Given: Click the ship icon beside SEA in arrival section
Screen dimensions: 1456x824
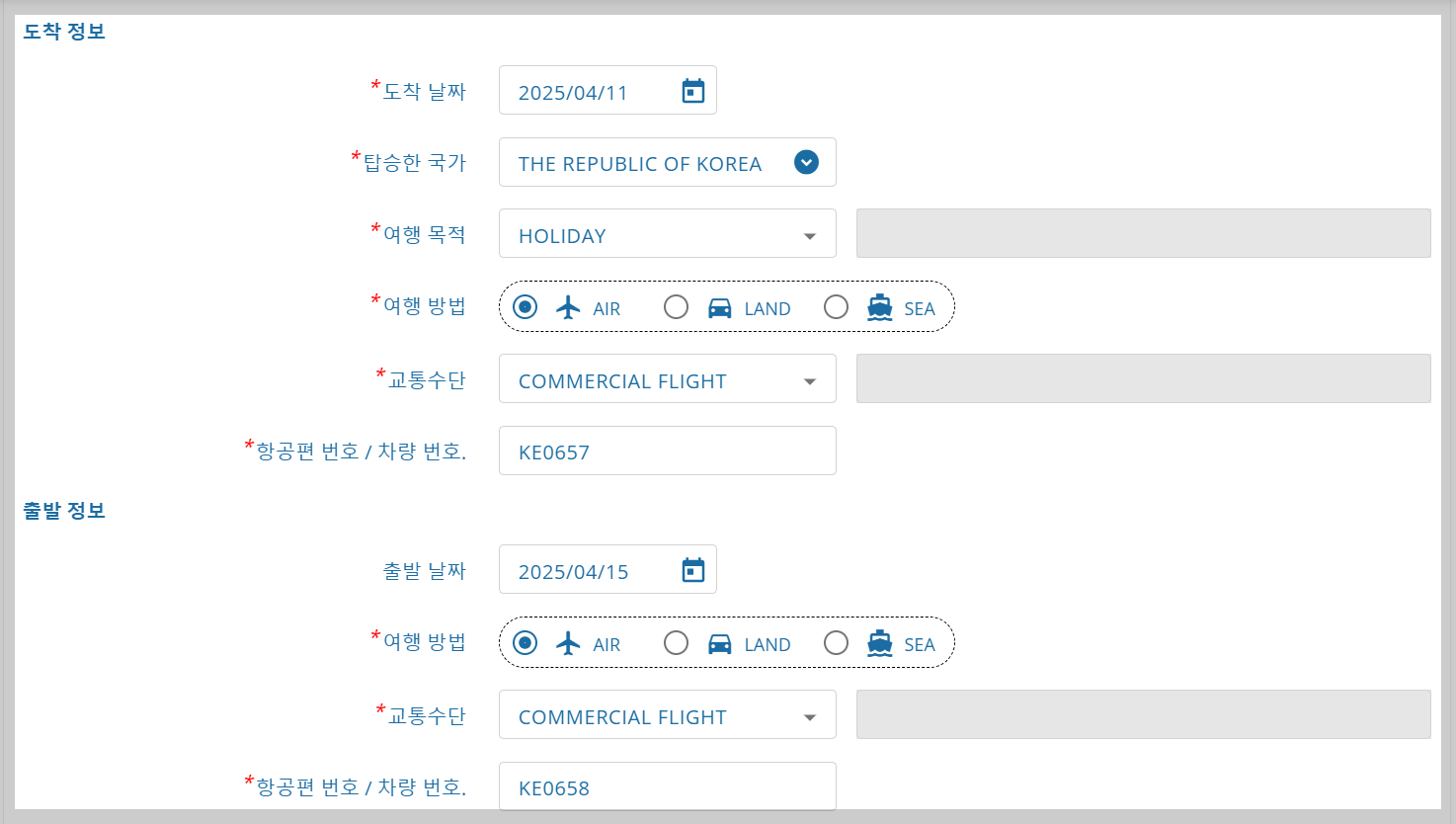Looking at the screenshot, I should pos(878,307).
